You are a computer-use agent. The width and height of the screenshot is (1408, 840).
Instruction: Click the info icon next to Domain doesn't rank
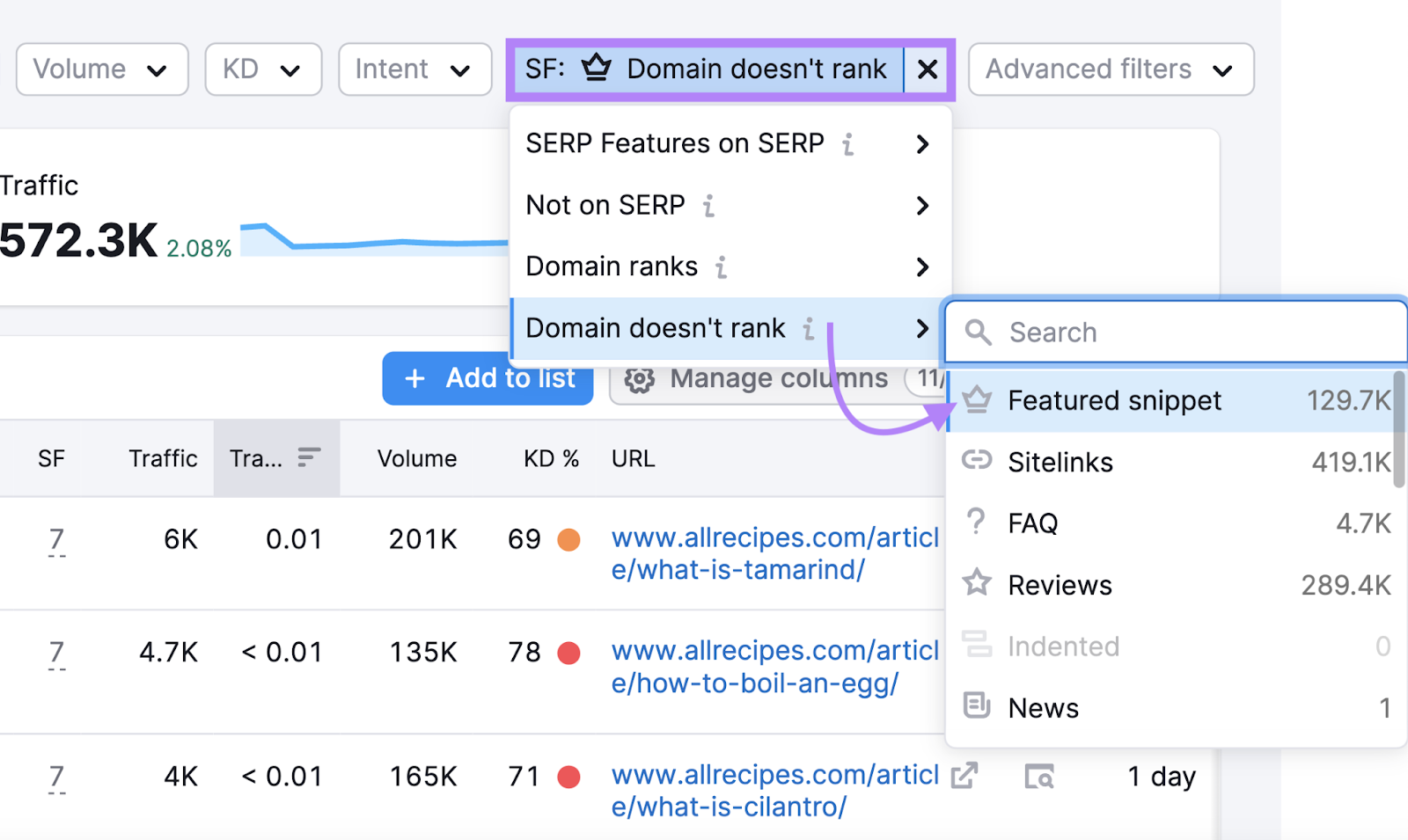pyautogui.click(x=809, y=329)
